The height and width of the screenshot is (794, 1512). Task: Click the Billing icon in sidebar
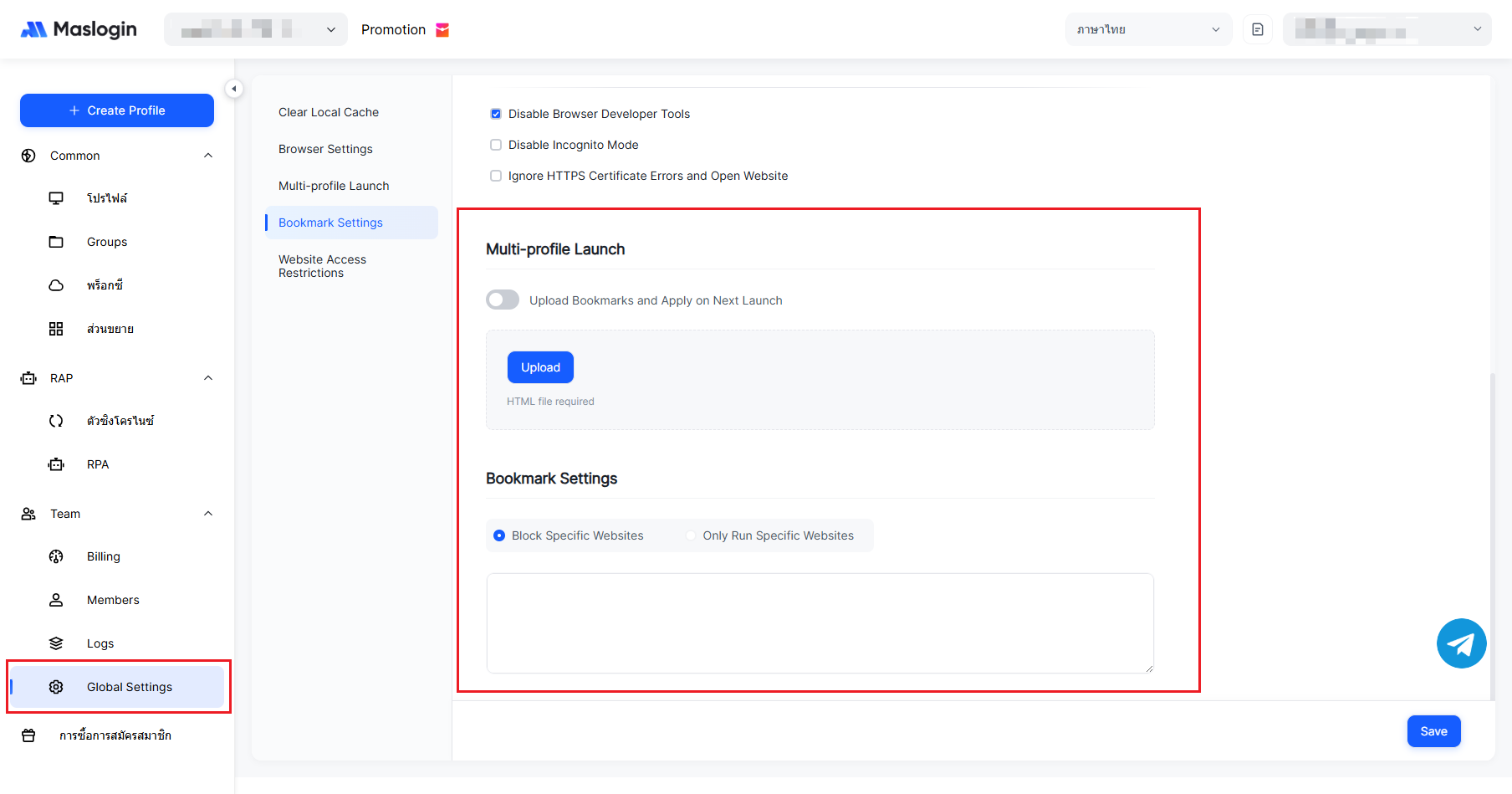pyautogui.click(x=56, y=556)
